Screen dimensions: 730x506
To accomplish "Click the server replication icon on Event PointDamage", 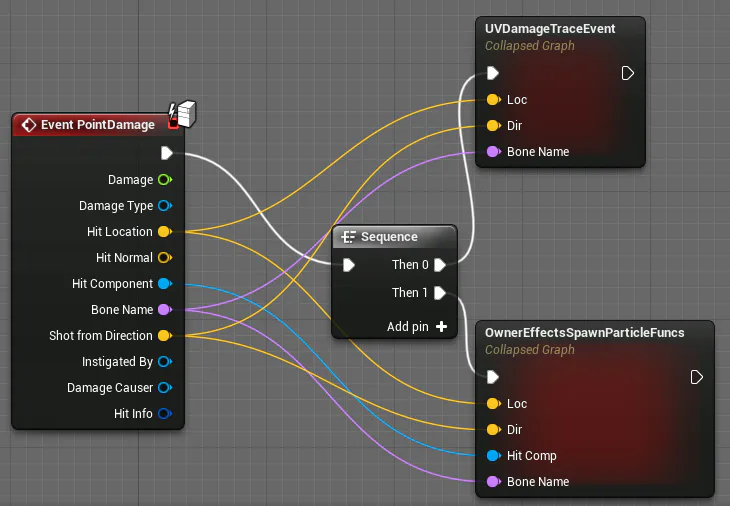I will [182, 114].
